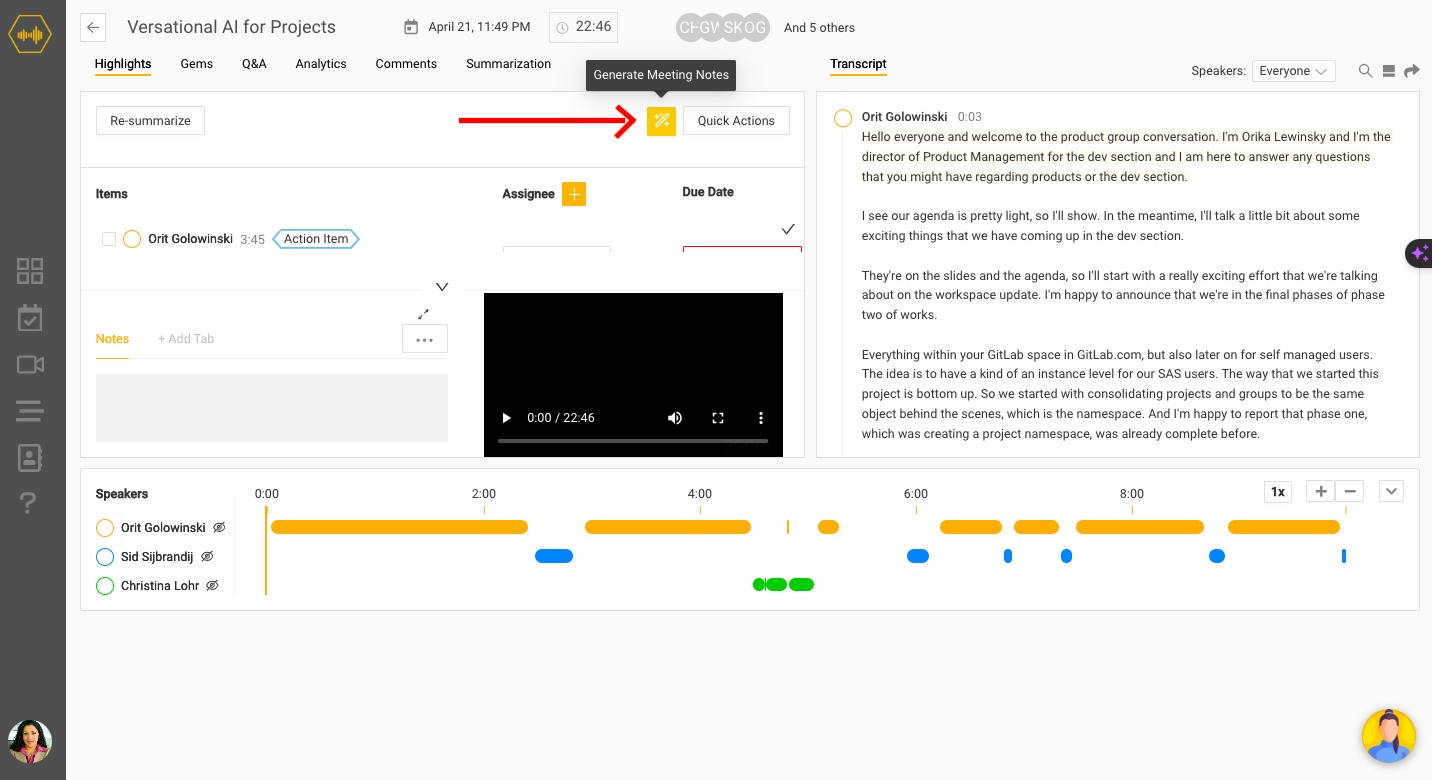Enter fullscreen on the video player
Viewport: 1432px width, 780px height.
point(717,418)
